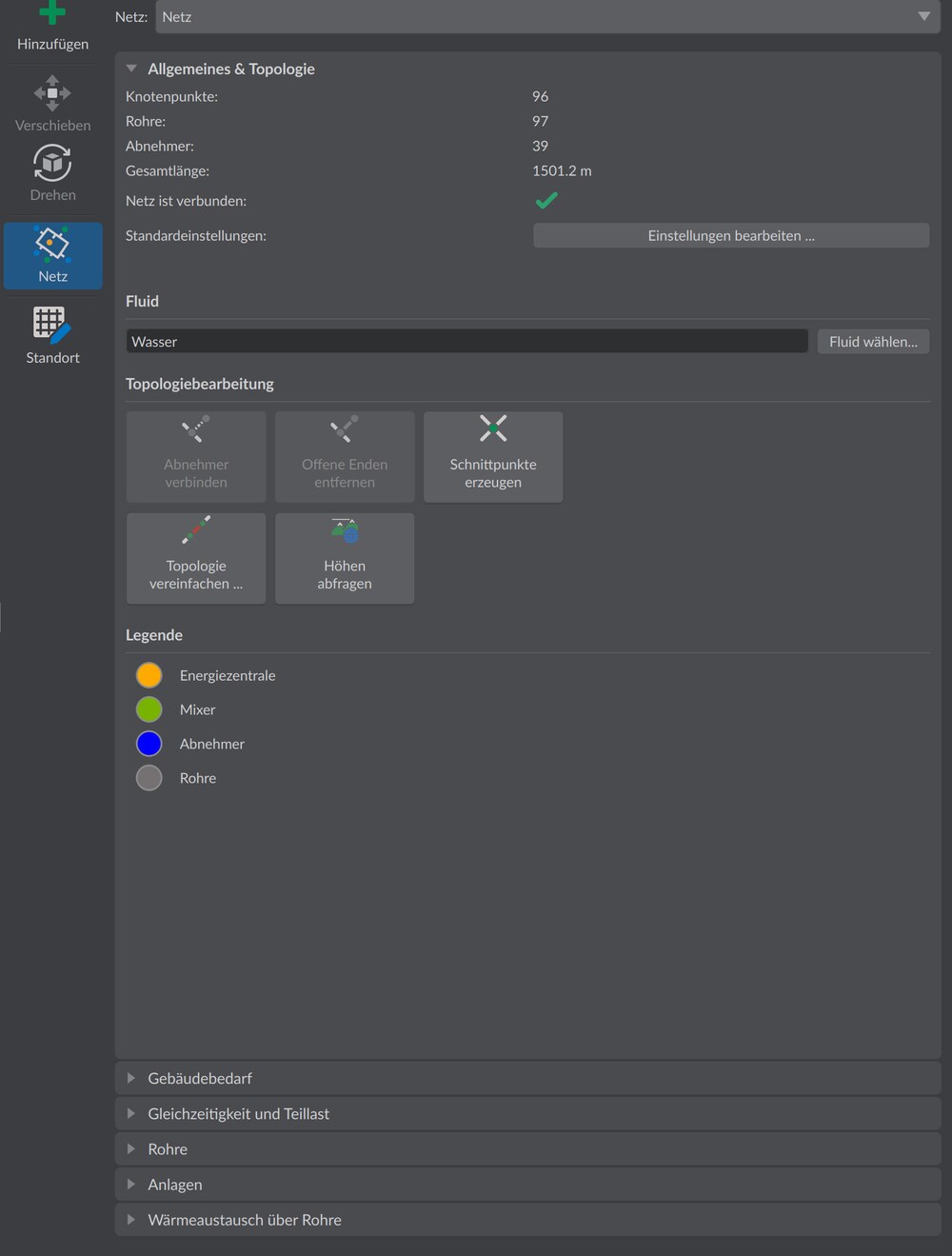Activate the Netz tool in sidebar
The width and height of the screenshot is (952, 1256).
coord(52,256)
